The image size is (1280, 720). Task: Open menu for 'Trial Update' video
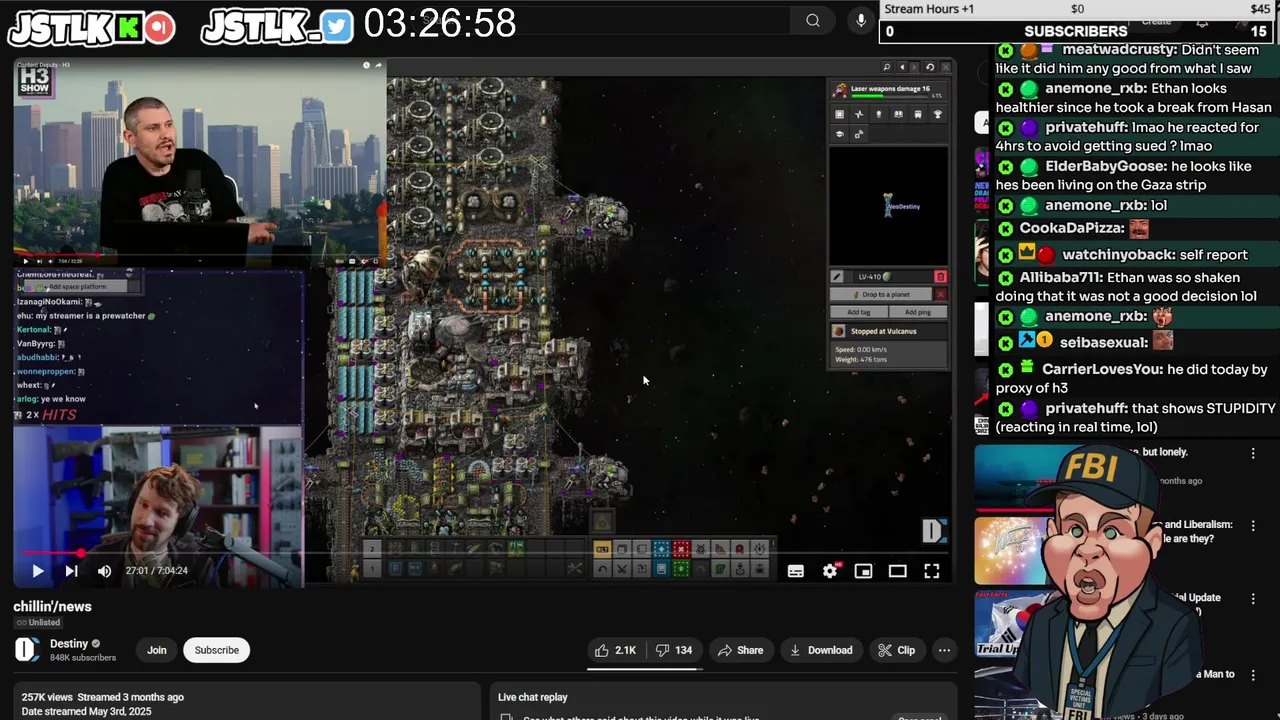click(x=1253, y=598)
